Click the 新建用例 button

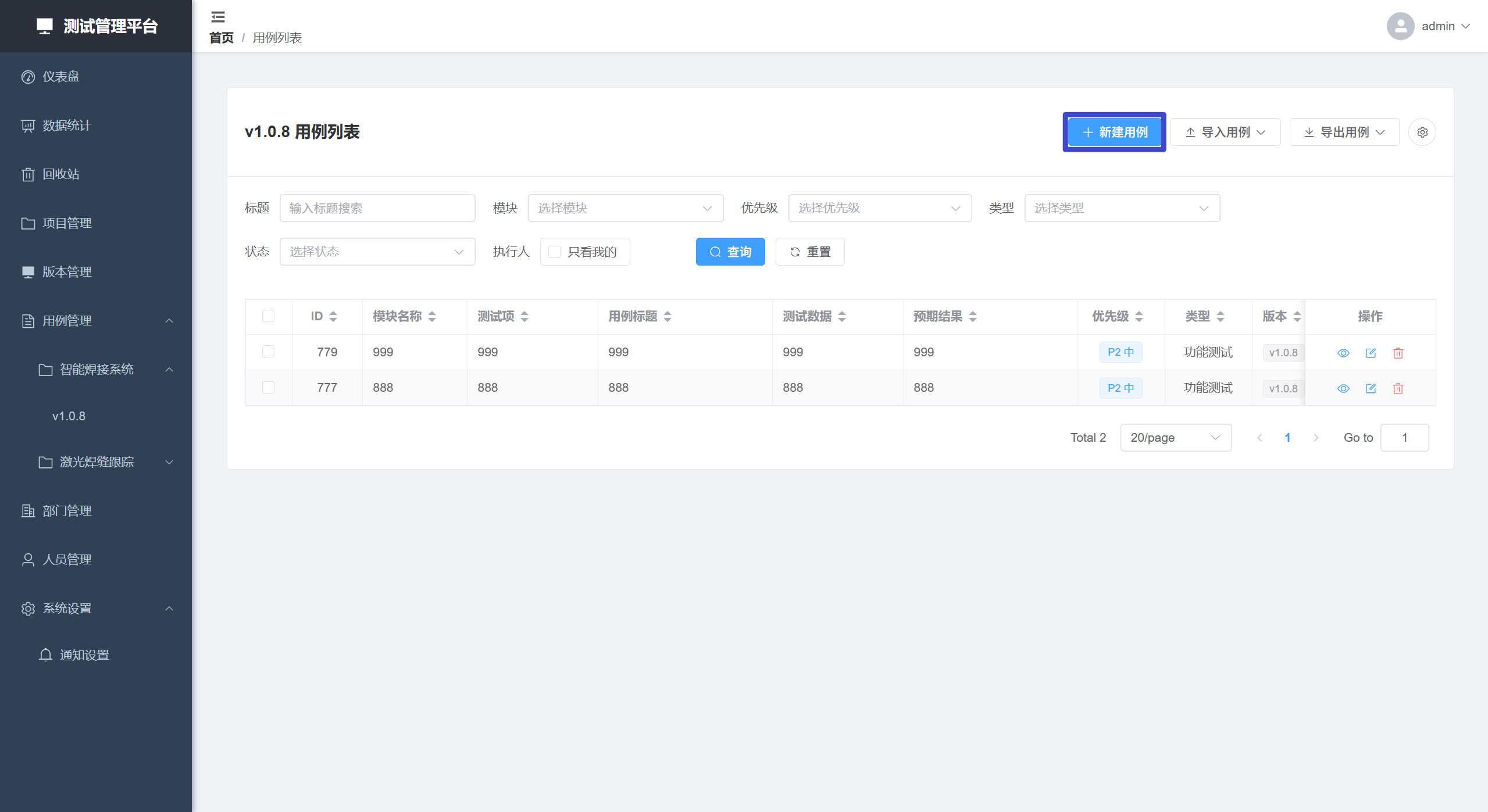tap(1114, 133)
